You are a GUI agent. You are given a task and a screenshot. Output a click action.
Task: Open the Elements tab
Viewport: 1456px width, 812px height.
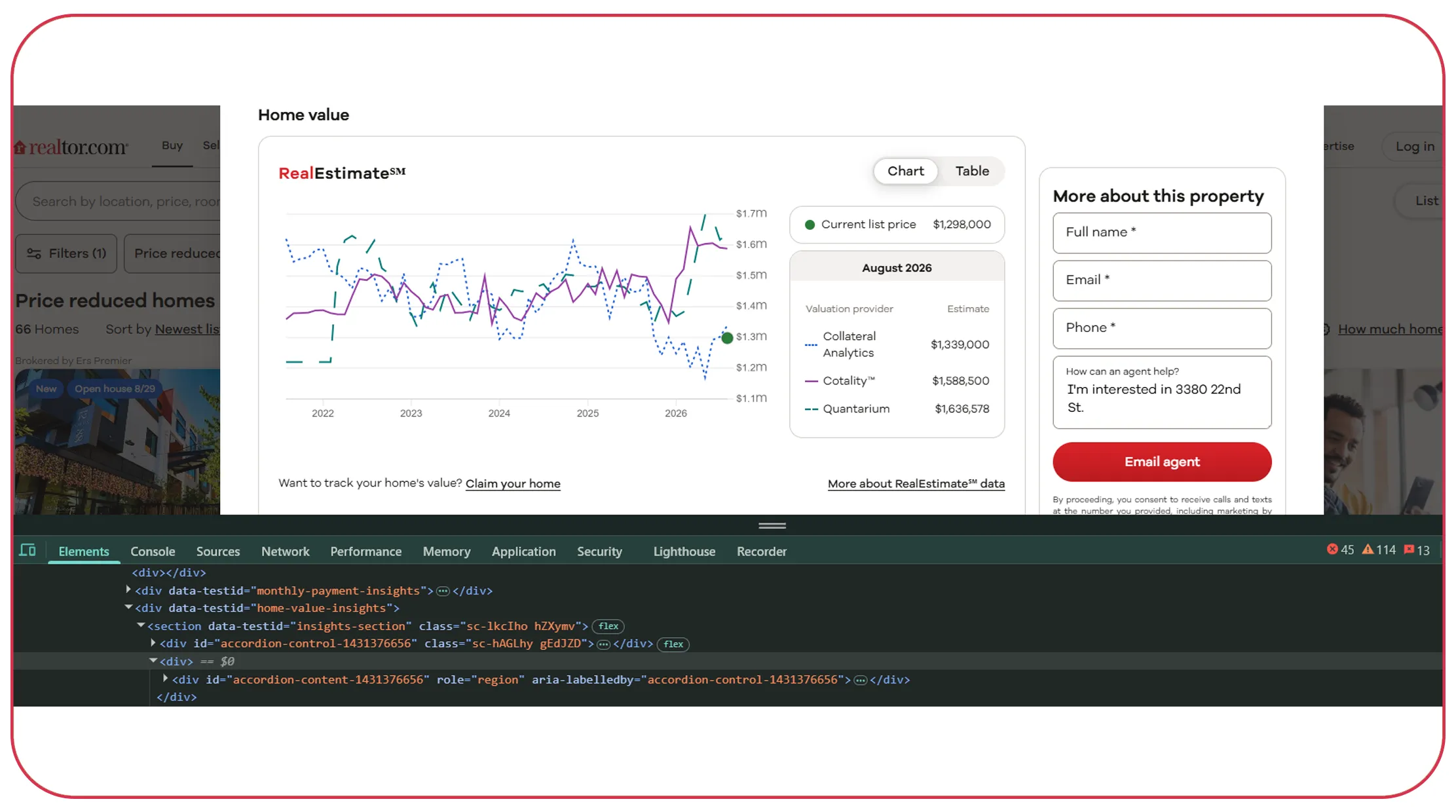(x=84, y=551)
